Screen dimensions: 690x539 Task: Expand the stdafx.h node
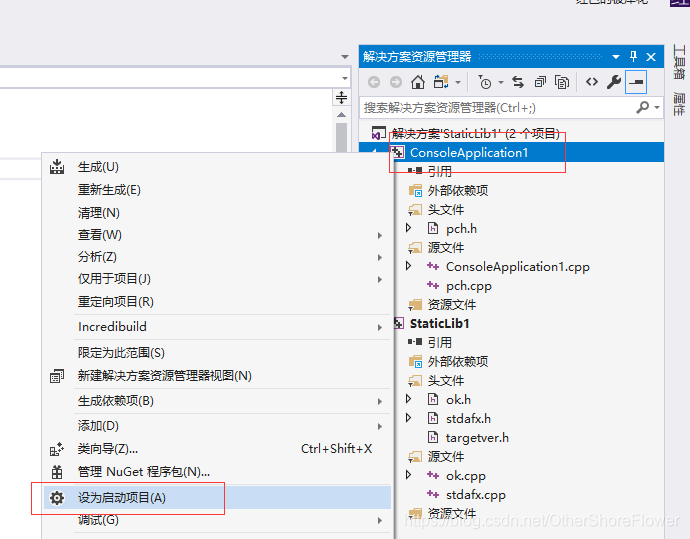pyautogui.click(x=409, y=418)
